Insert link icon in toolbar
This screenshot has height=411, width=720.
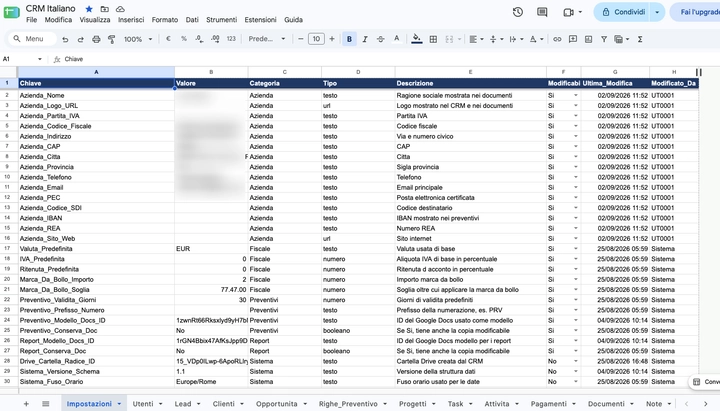point(557,39)
